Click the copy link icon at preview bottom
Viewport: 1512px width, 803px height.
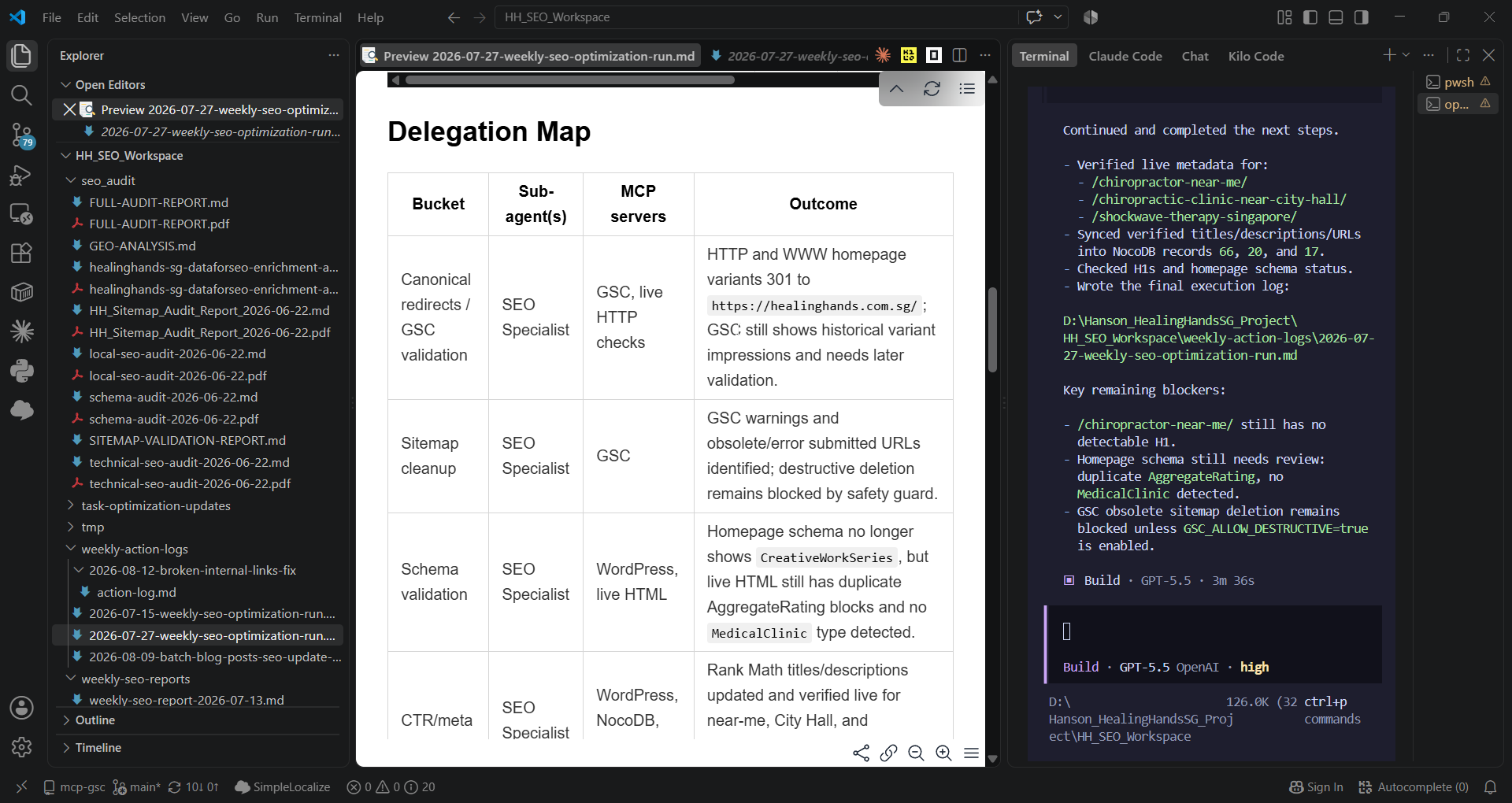click(888, 753)
